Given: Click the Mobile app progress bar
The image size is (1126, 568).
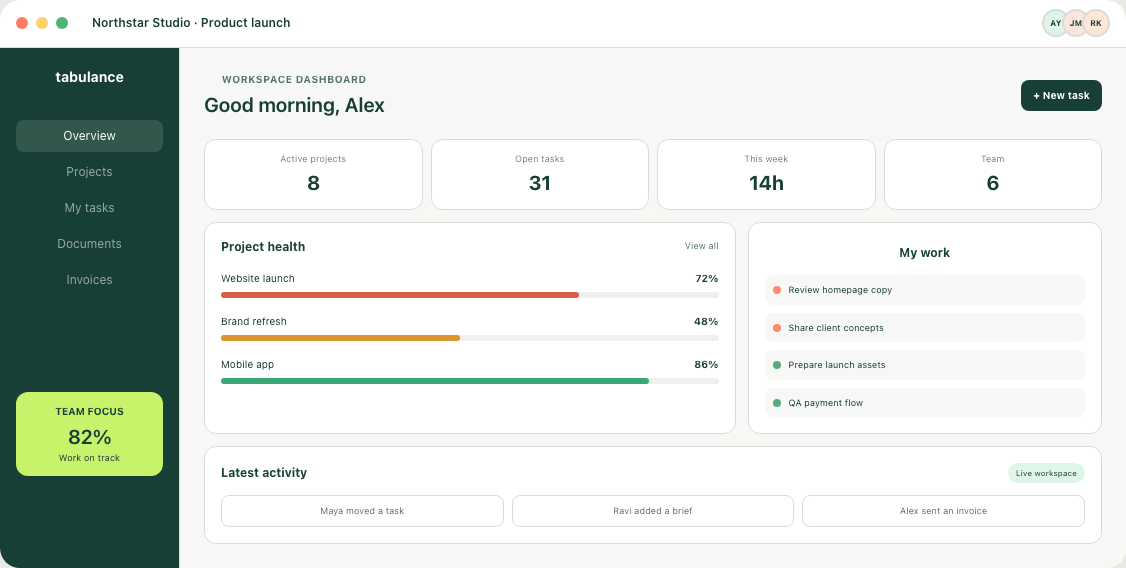Looking at the screenshot, I should (470, 381).
